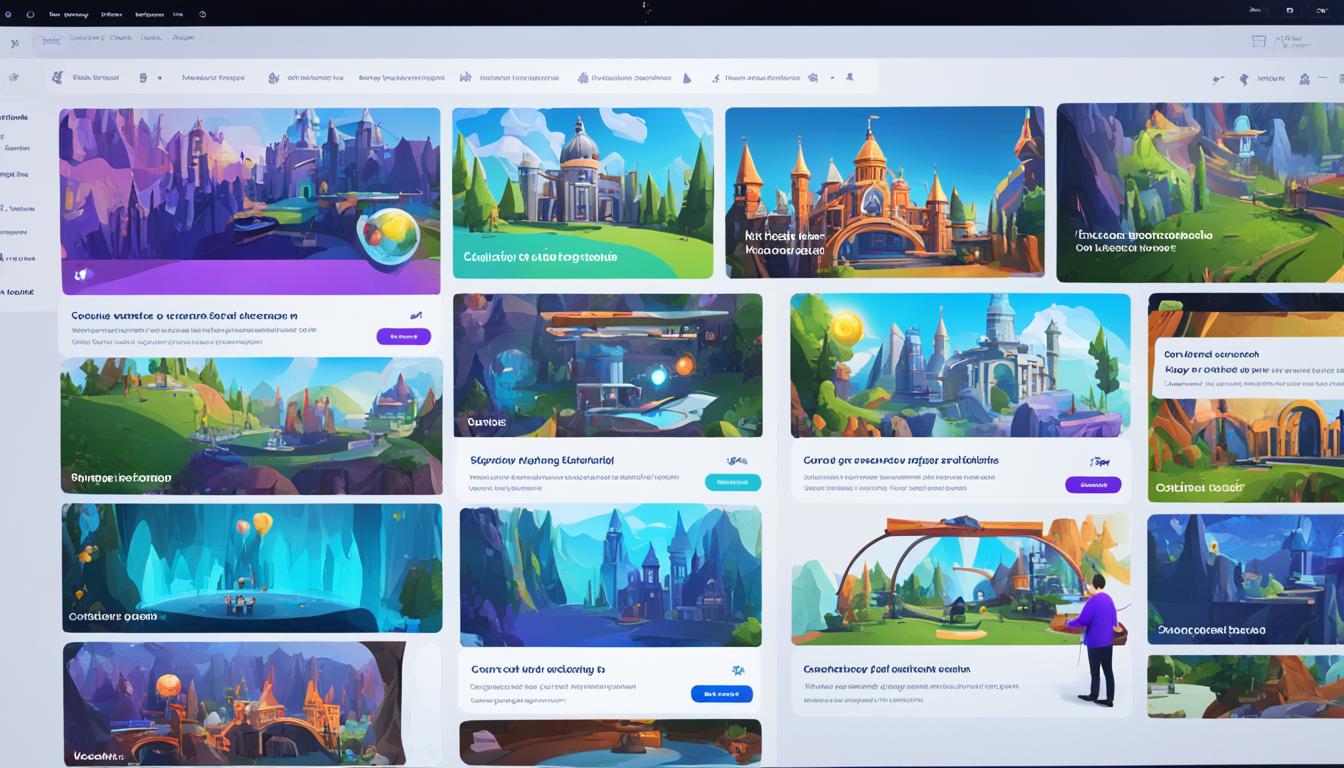Expand the dropdown arrow beside the toolbar droplet icon

pyautogui.click(x=832, y=77)
